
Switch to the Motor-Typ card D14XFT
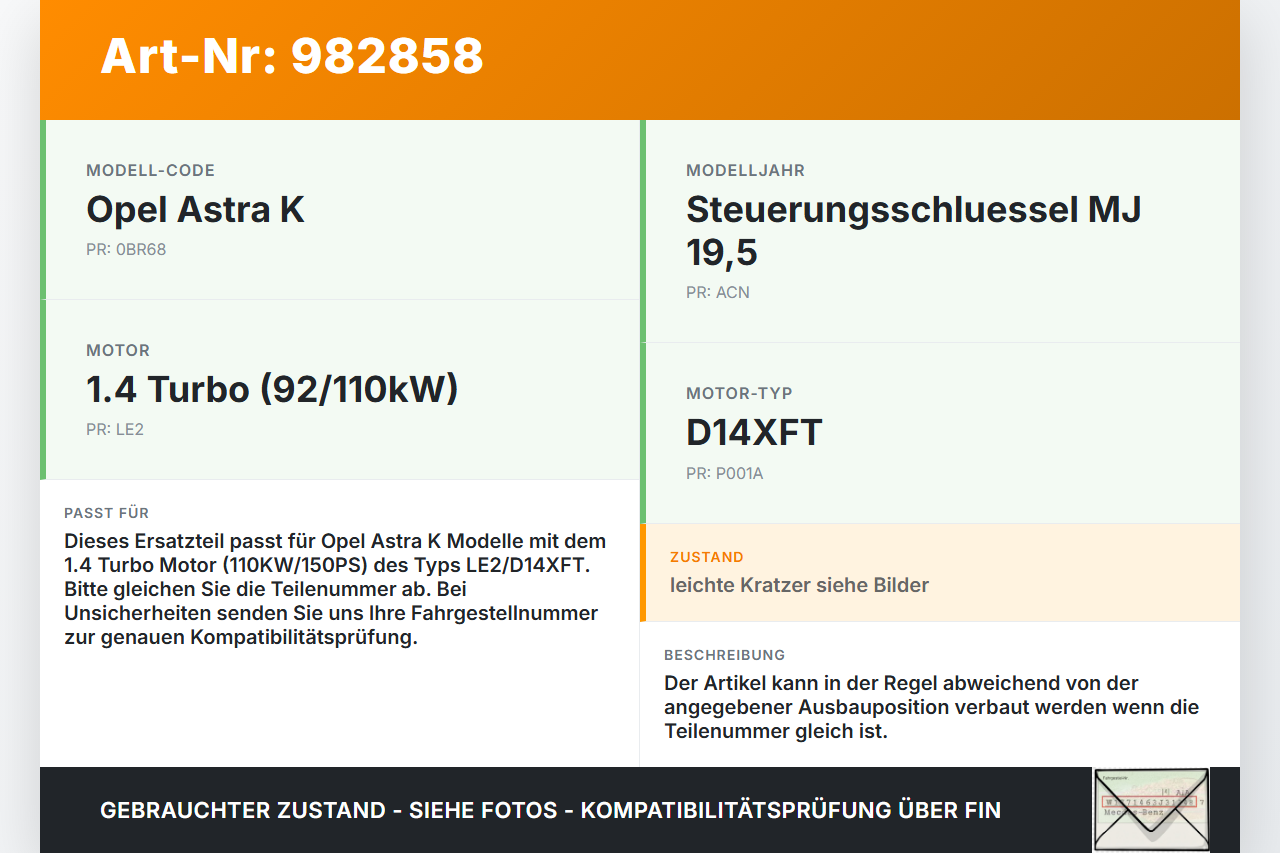[754, 432]
